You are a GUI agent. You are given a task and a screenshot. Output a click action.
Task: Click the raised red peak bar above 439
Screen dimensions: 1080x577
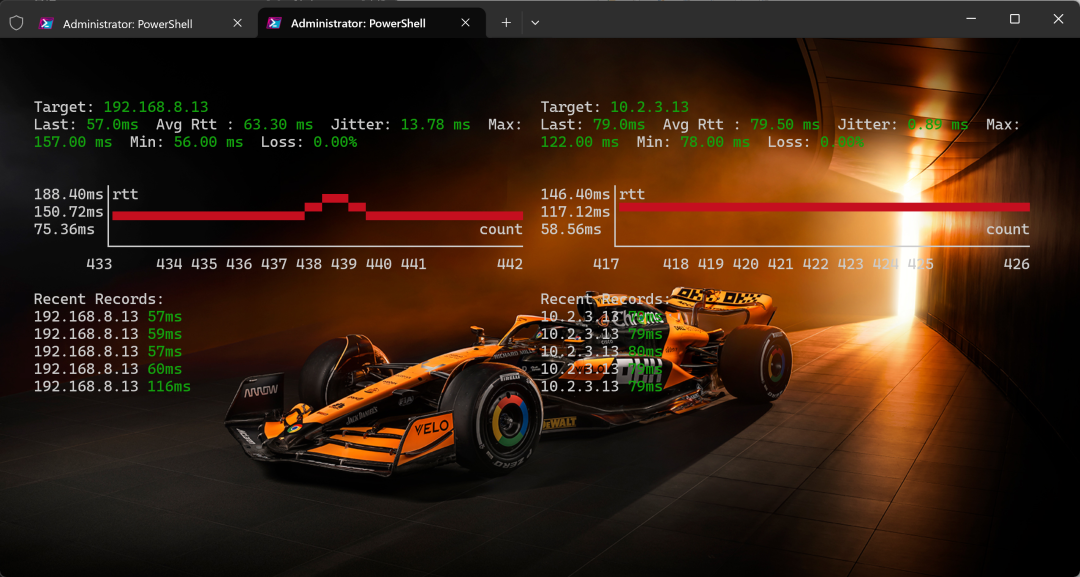pos(335,199)
